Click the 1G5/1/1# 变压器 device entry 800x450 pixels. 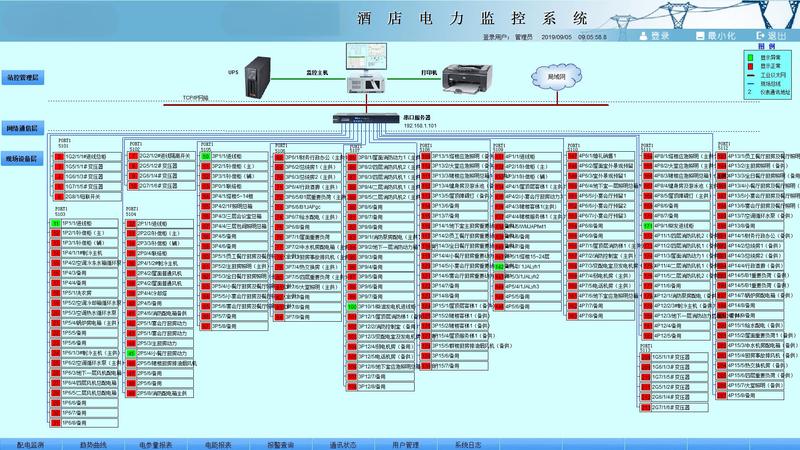(85, 166)
